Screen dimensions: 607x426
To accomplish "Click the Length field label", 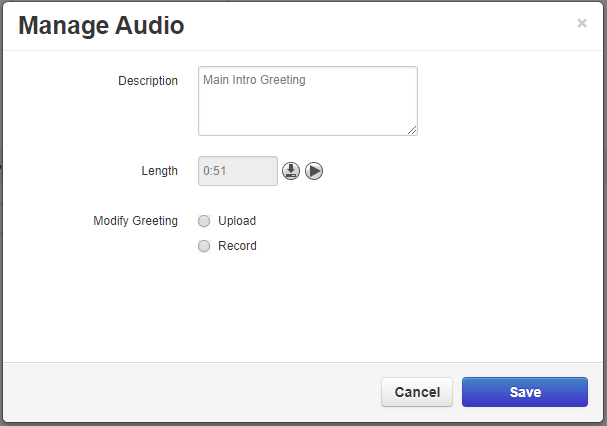I will click(x=160, y=171).
